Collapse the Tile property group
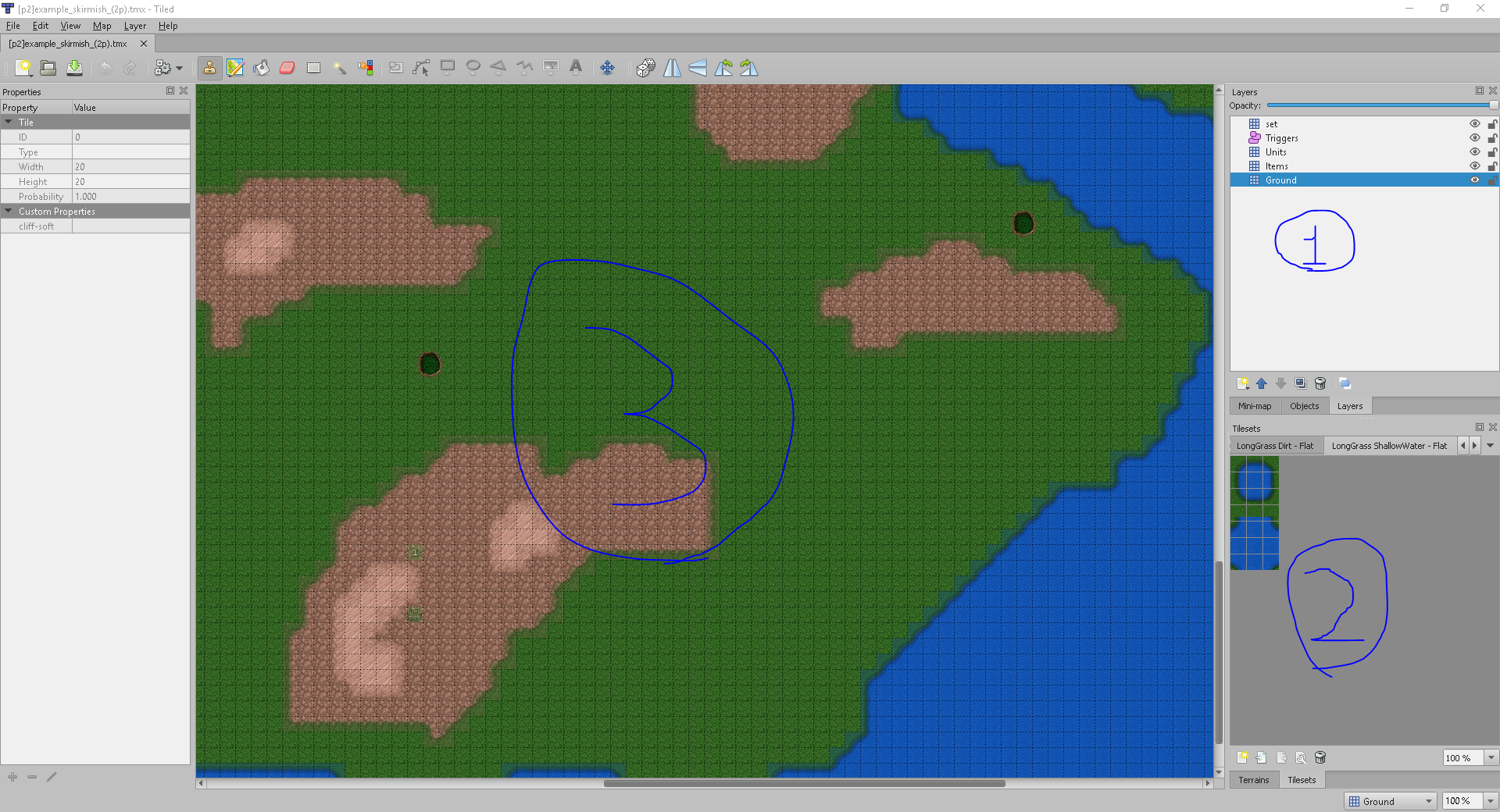The width and height of the screenshot is (1500, 812). [9, 123]
